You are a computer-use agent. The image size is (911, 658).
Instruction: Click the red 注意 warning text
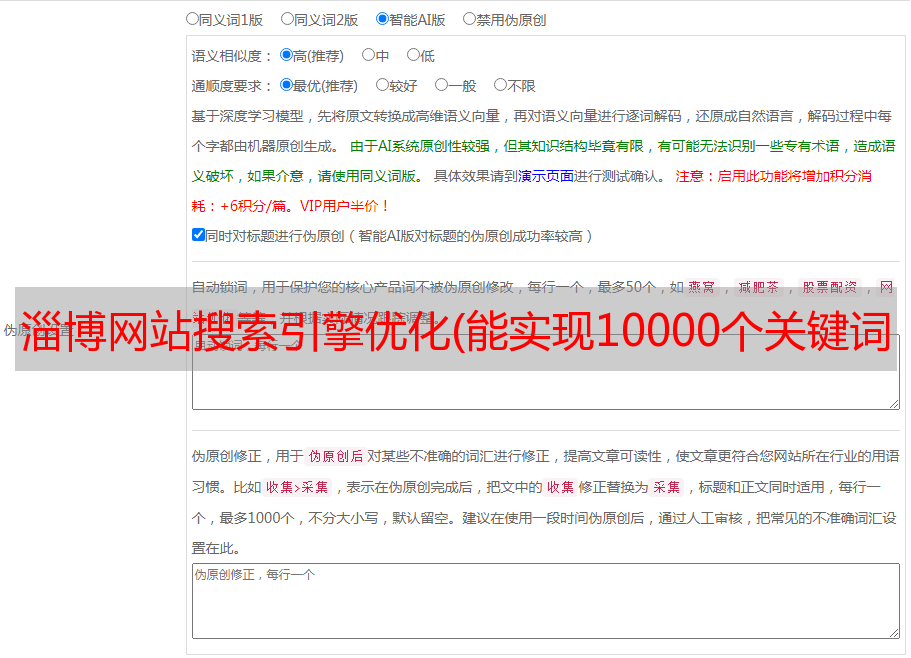tap(690, 176)
